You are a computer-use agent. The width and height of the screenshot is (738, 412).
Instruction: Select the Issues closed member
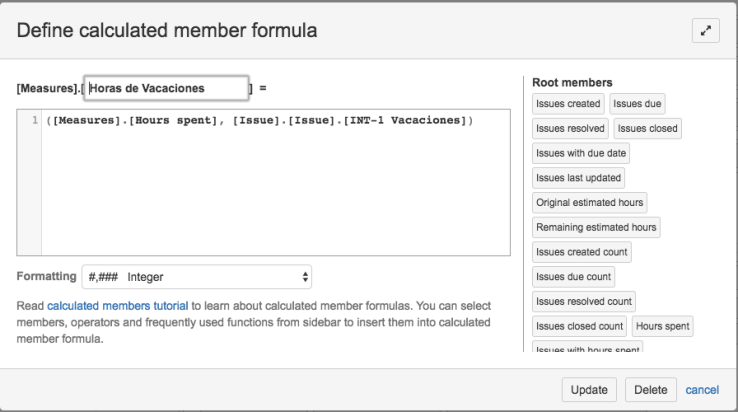(x=647, y=128)
